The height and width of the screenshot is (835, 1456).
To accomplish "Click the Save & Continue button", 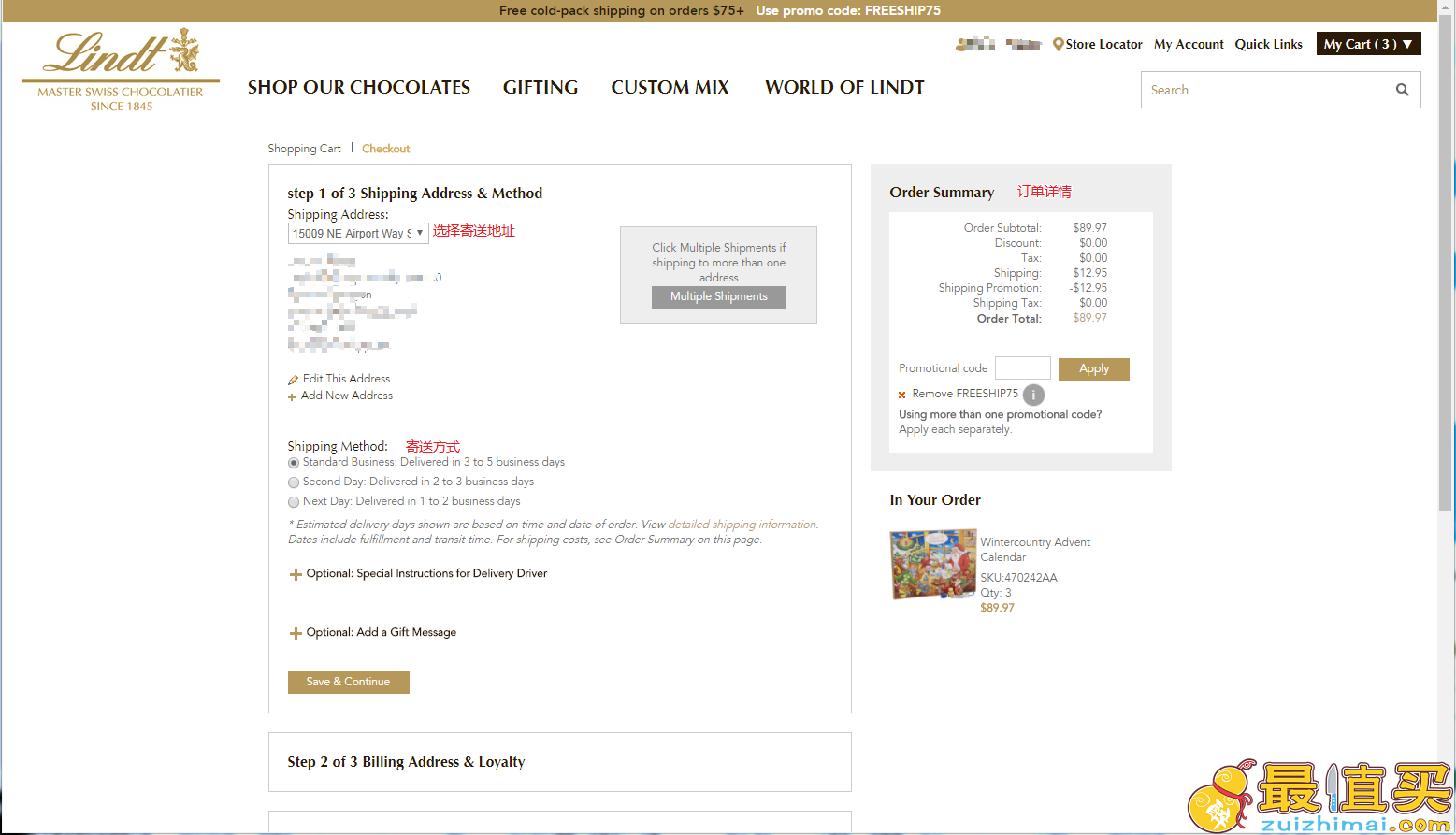I will (349, 683).
